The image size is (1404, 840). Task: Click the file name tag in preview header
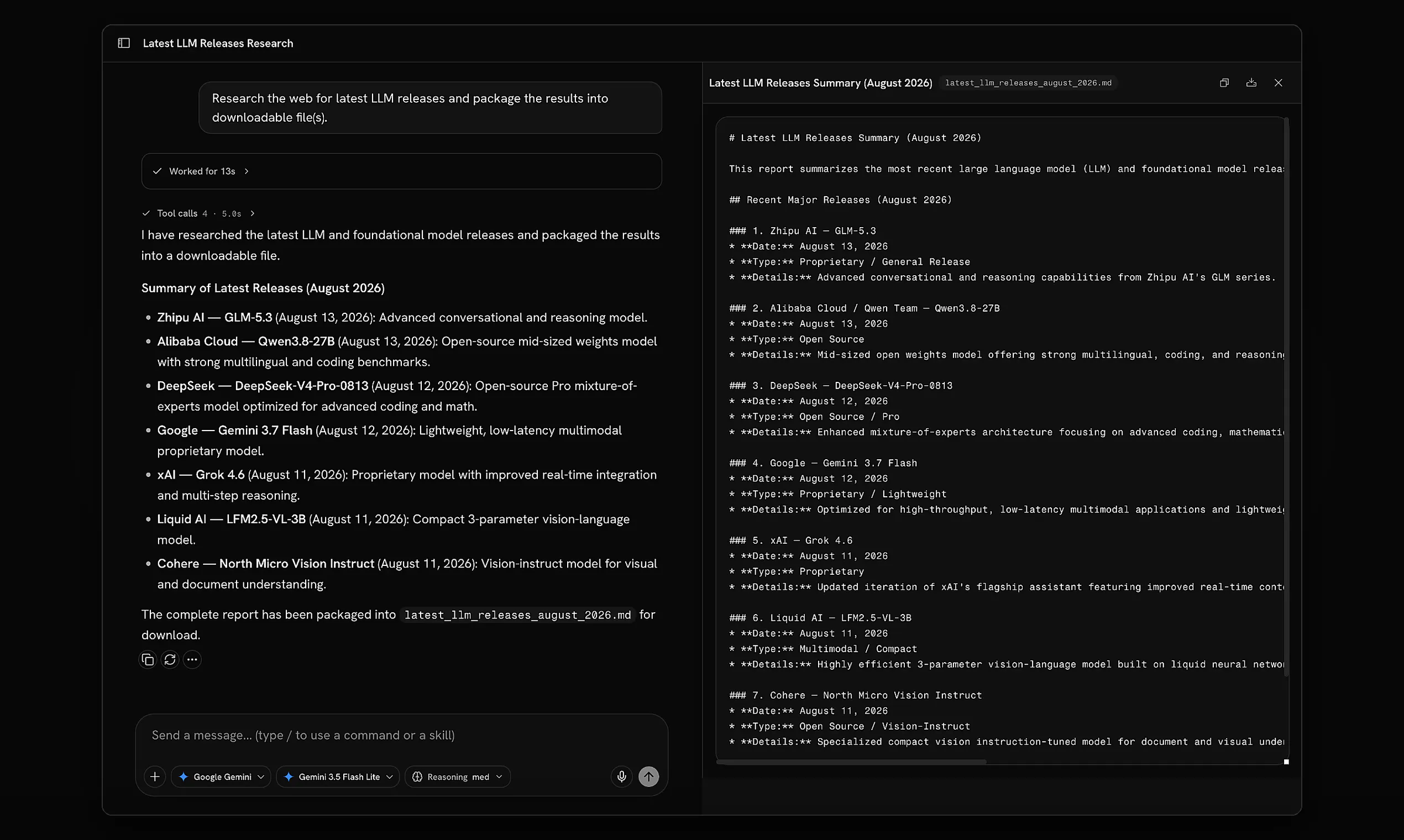pos(1028,83)
